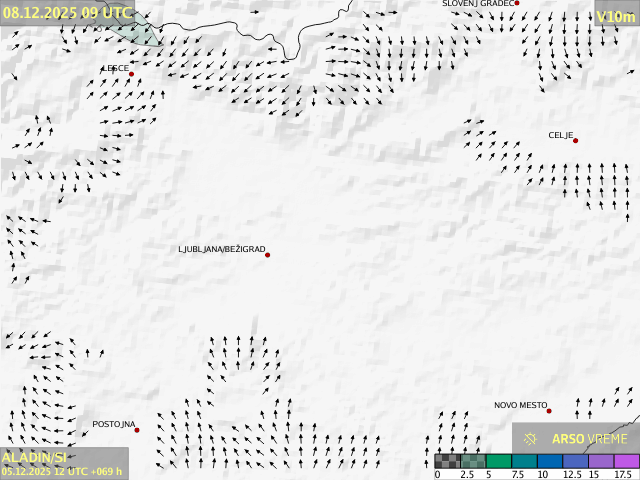Click the ARSO sun logo icon
This screenshot has width=640, height=480.
[531, 439]
